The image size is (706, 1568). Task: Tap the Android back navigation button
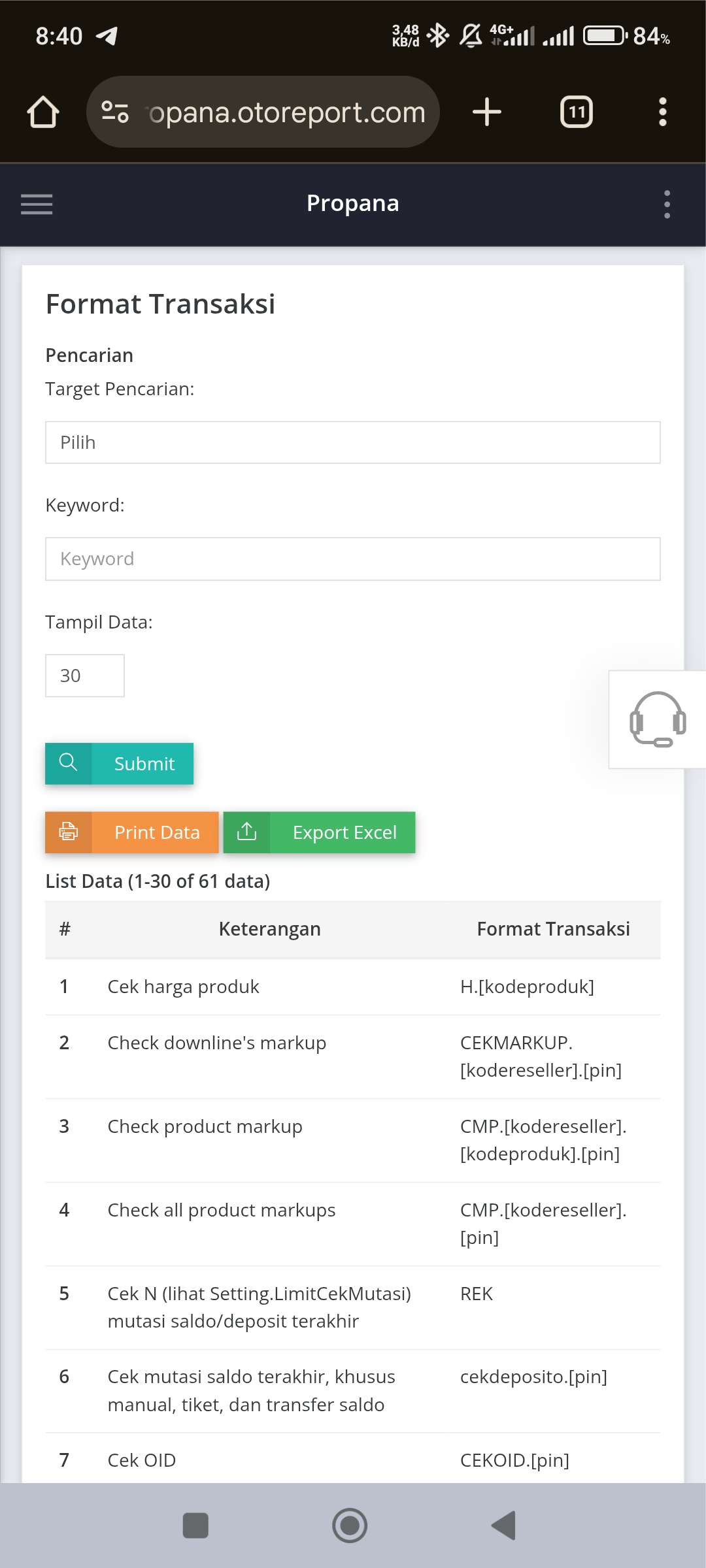(503, 1526)
